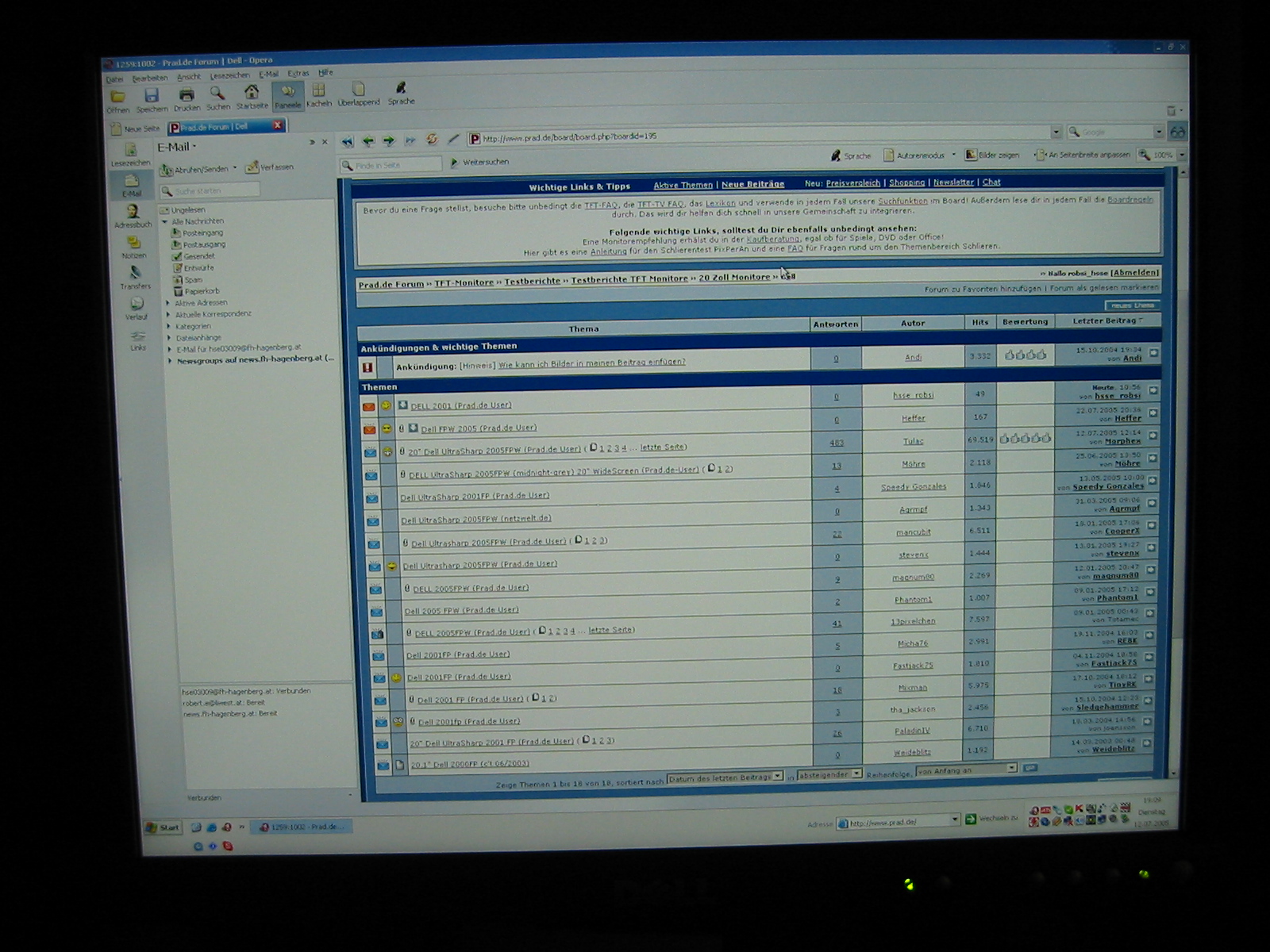
Task: Open the Extras menu
Action: pyautogui.click(x=298, y=74)
